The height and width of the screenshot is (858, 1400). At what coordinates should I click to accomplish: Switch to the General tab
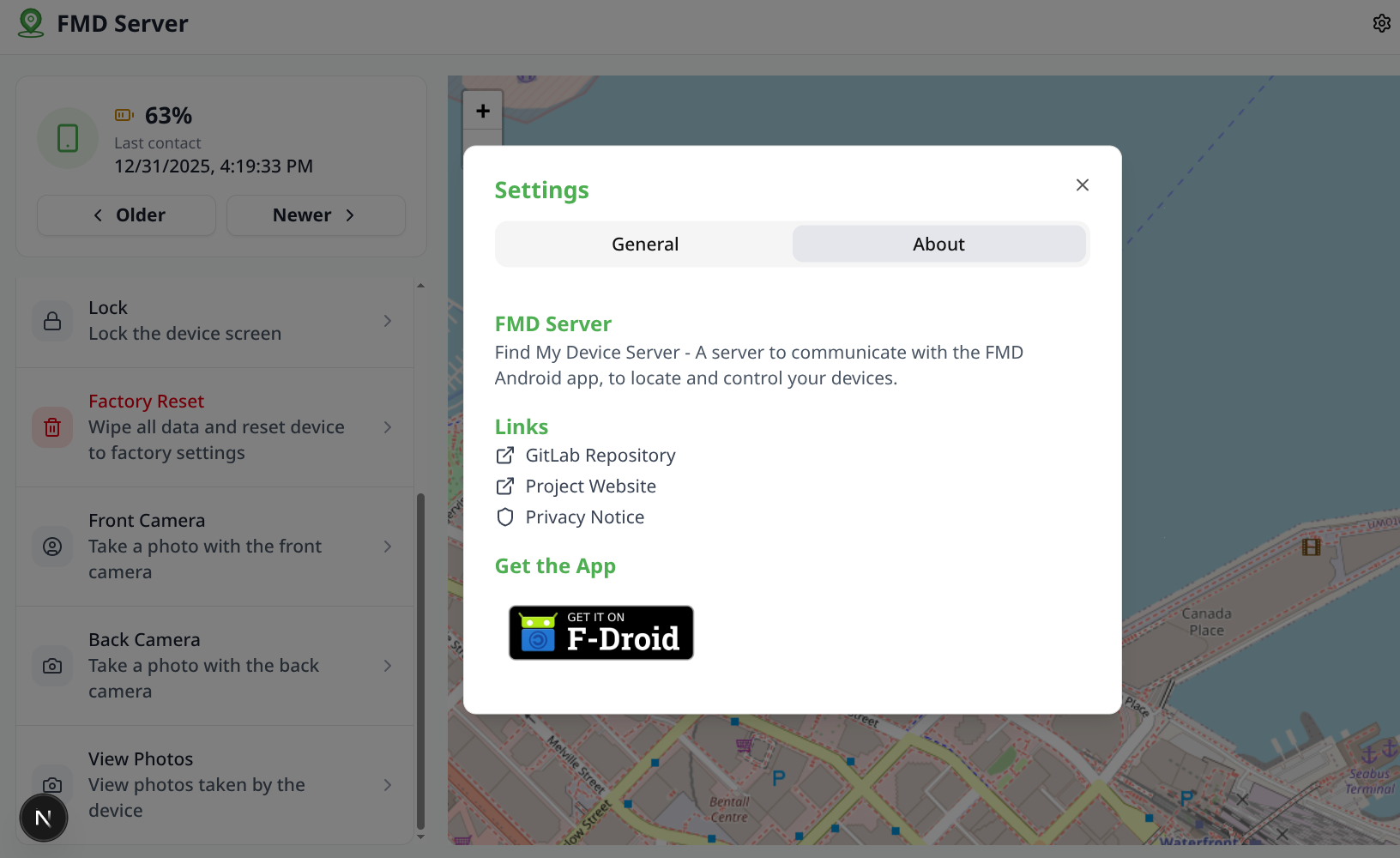(x=645, y=245)
